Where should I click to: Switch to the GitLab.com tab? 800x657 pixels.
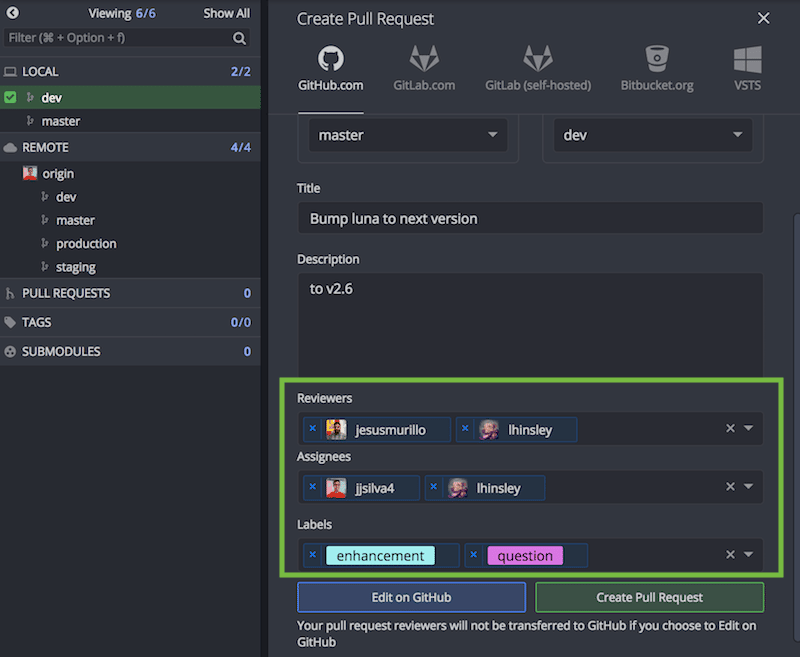point(424,68)
